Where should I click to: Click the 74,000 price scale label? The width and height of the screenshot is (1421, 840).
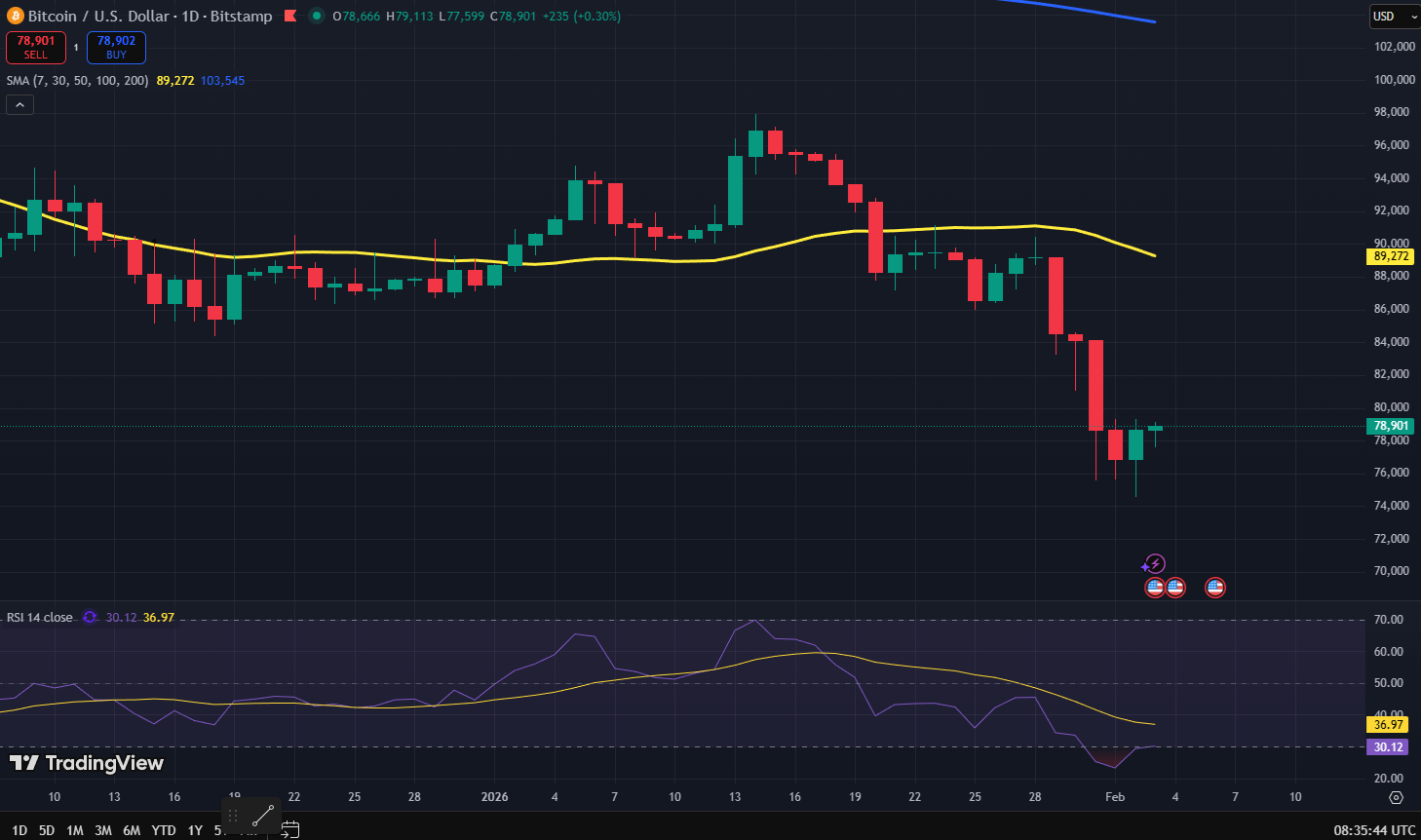[1392, 505]
